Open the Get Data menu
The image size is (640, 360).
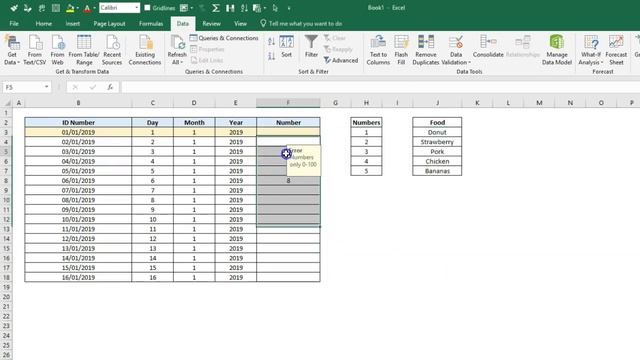click(12, 50)
